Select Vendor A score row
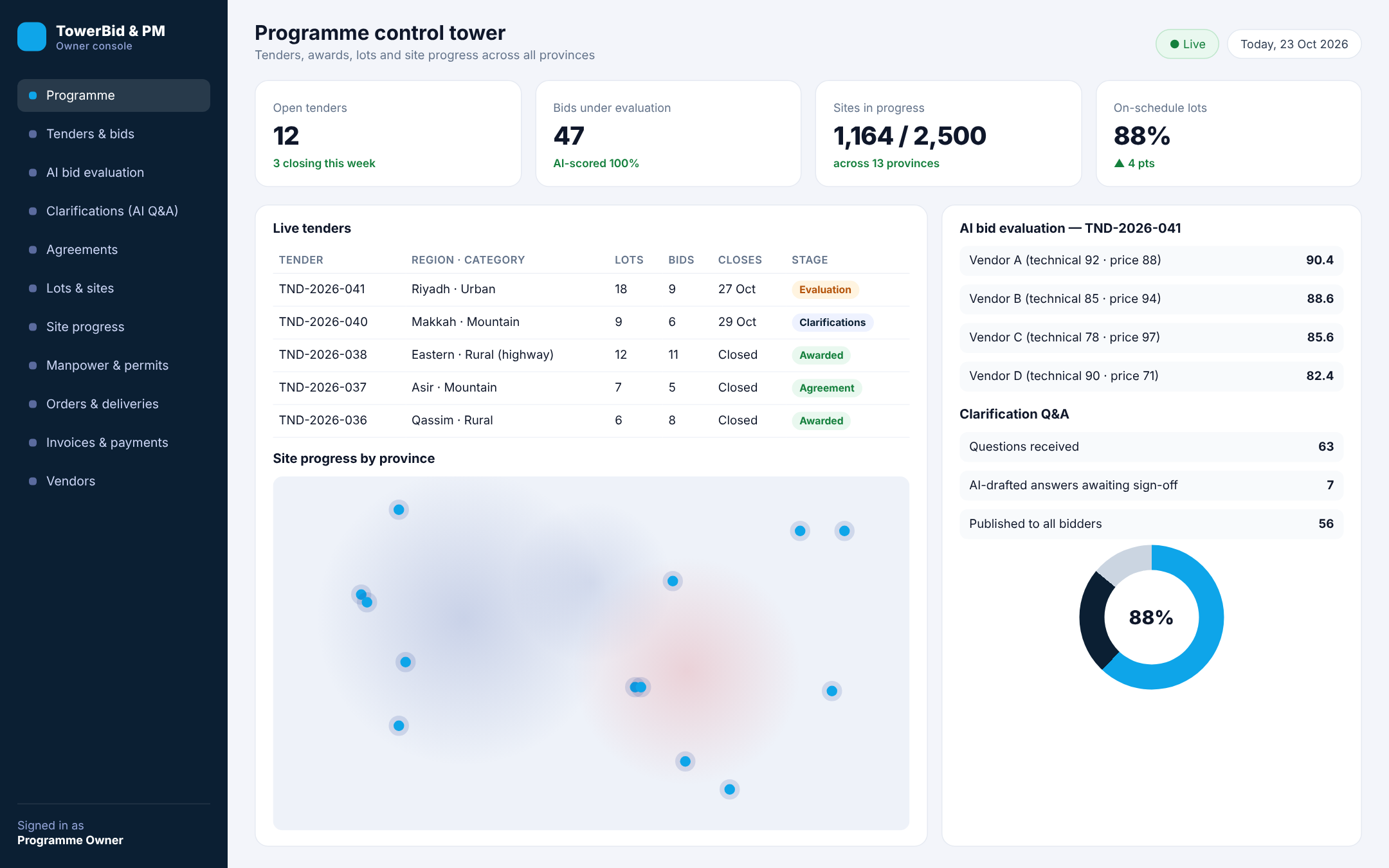The image size is (1389, 868). click(1151, 260)
